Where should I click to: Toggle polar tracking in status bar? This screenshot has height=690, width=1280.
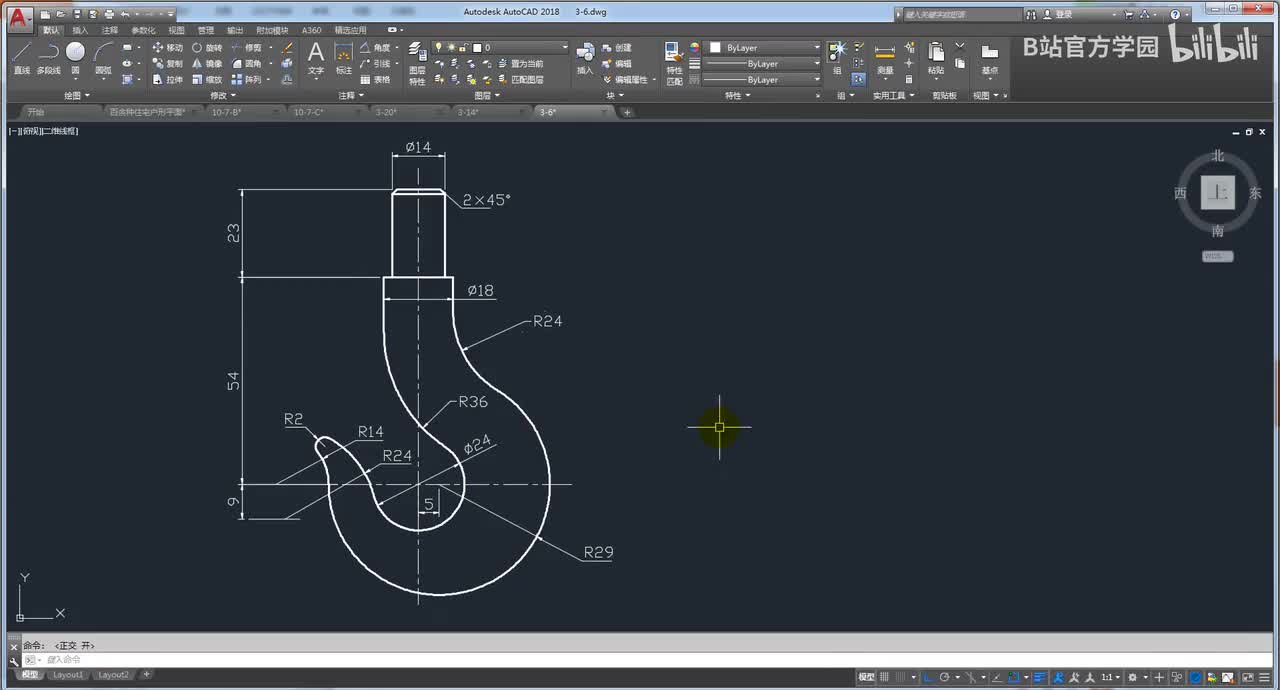944,677
